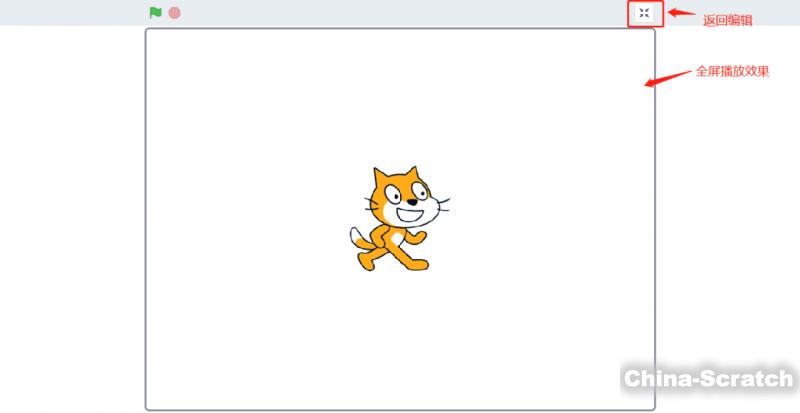Click the China-Scratch watermark logo

coord(708,379)
